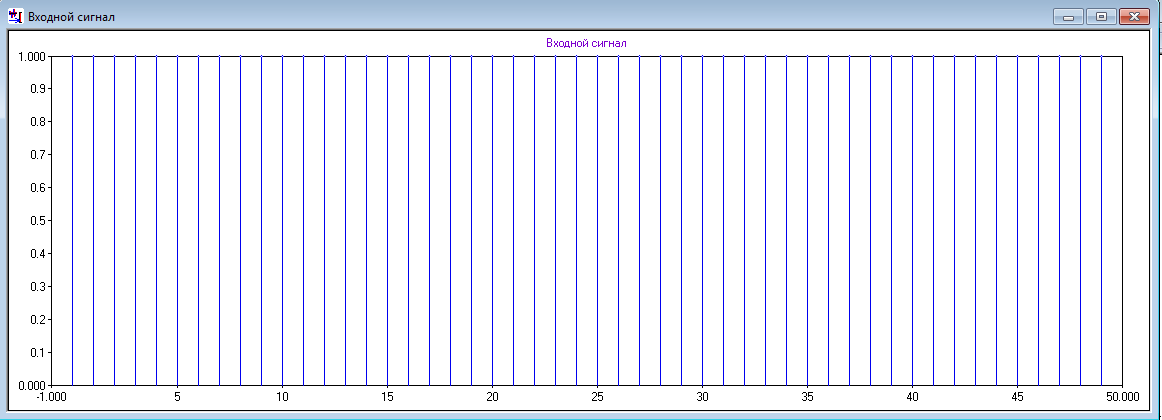Image resolution: width=1162 pixels, height=420 pixels.
Task: Click the window icon in the title bar
Action: (15, 16)
